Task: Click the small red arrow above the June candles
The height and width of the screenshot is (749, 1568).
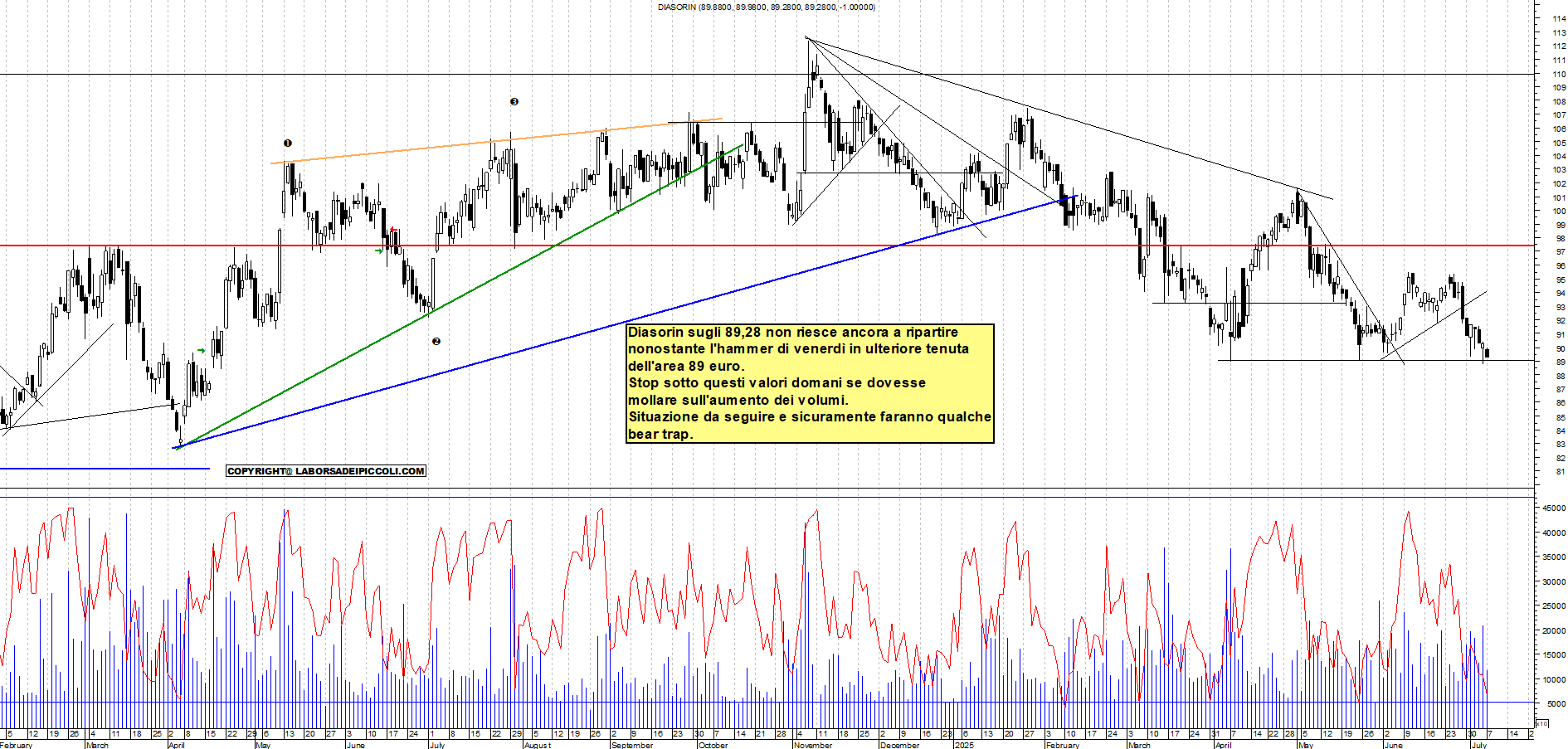Action: (393, 230)
